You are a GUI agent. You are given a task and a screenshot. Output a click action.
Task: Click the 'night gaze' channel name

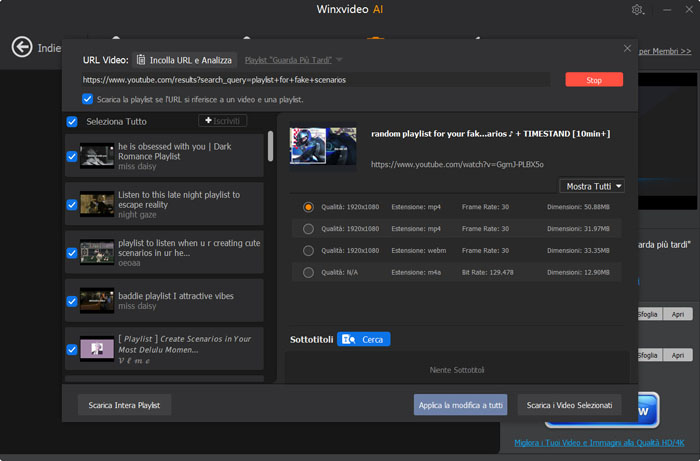click(x=137, y=215)
